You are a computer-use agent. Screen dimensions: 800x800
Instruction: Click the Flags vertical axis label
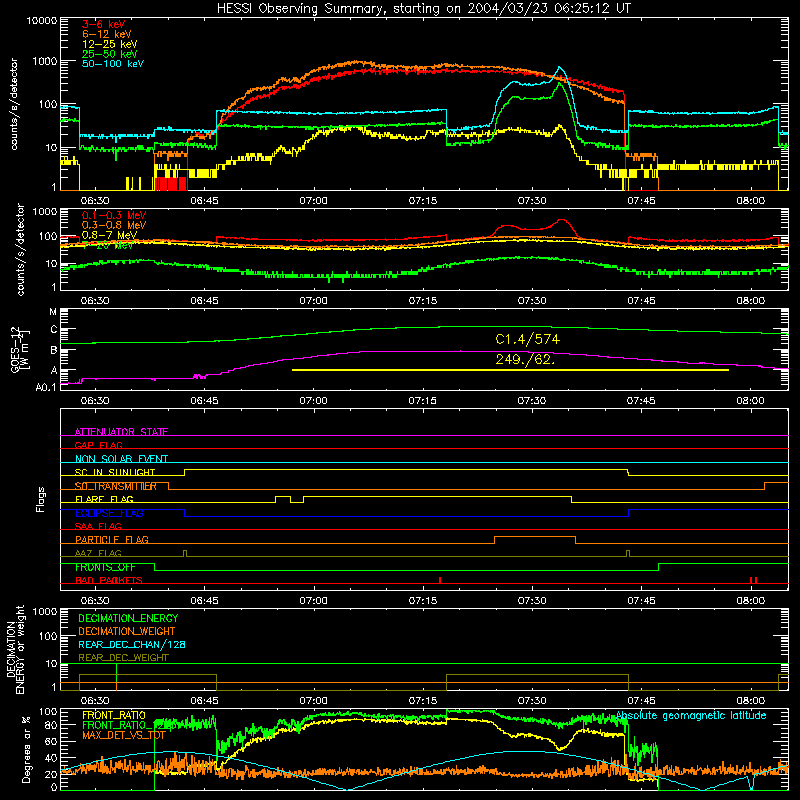(41, 499)
